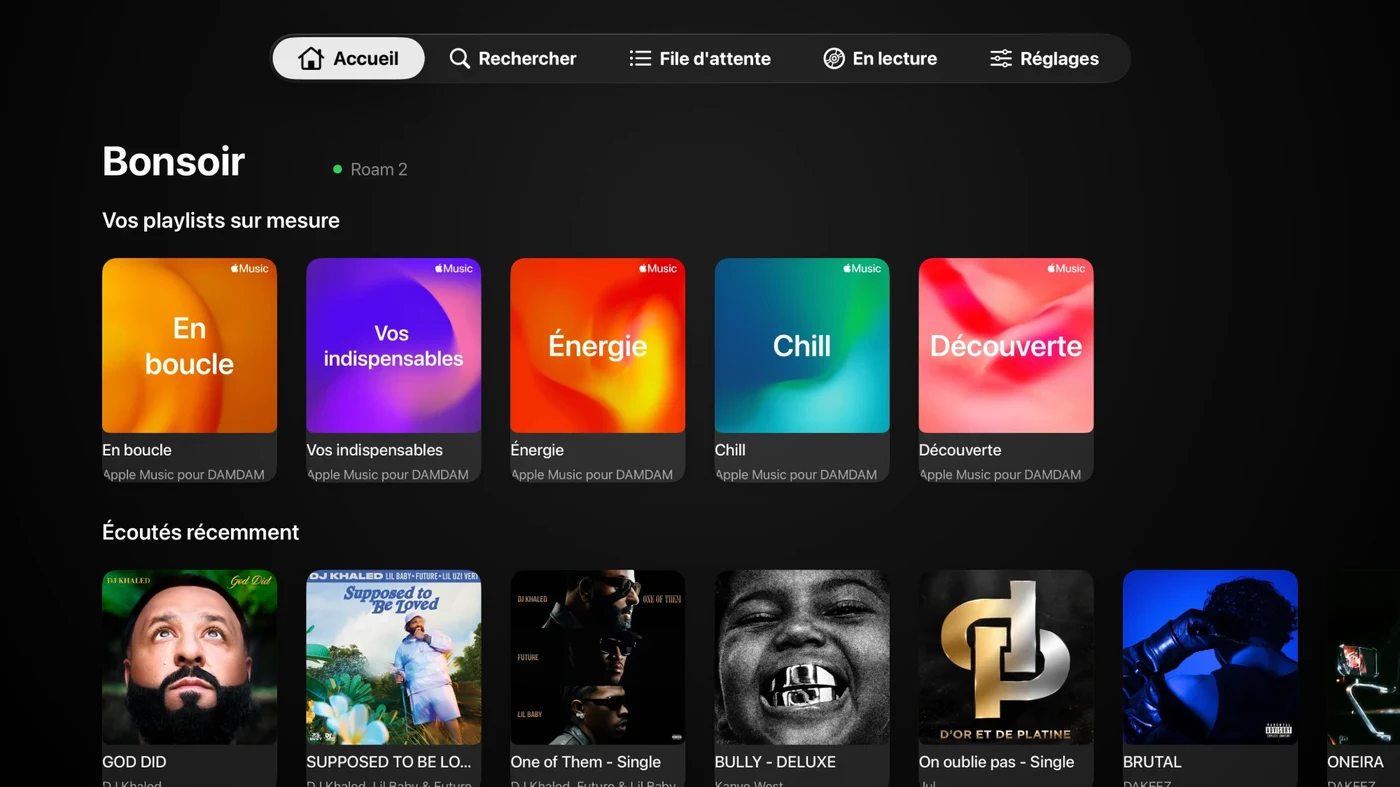Click the 'Énergie' caption below the cover
Image resolution: width=1400 pixels, height=787 pixels.
click(x=537, y=451)
